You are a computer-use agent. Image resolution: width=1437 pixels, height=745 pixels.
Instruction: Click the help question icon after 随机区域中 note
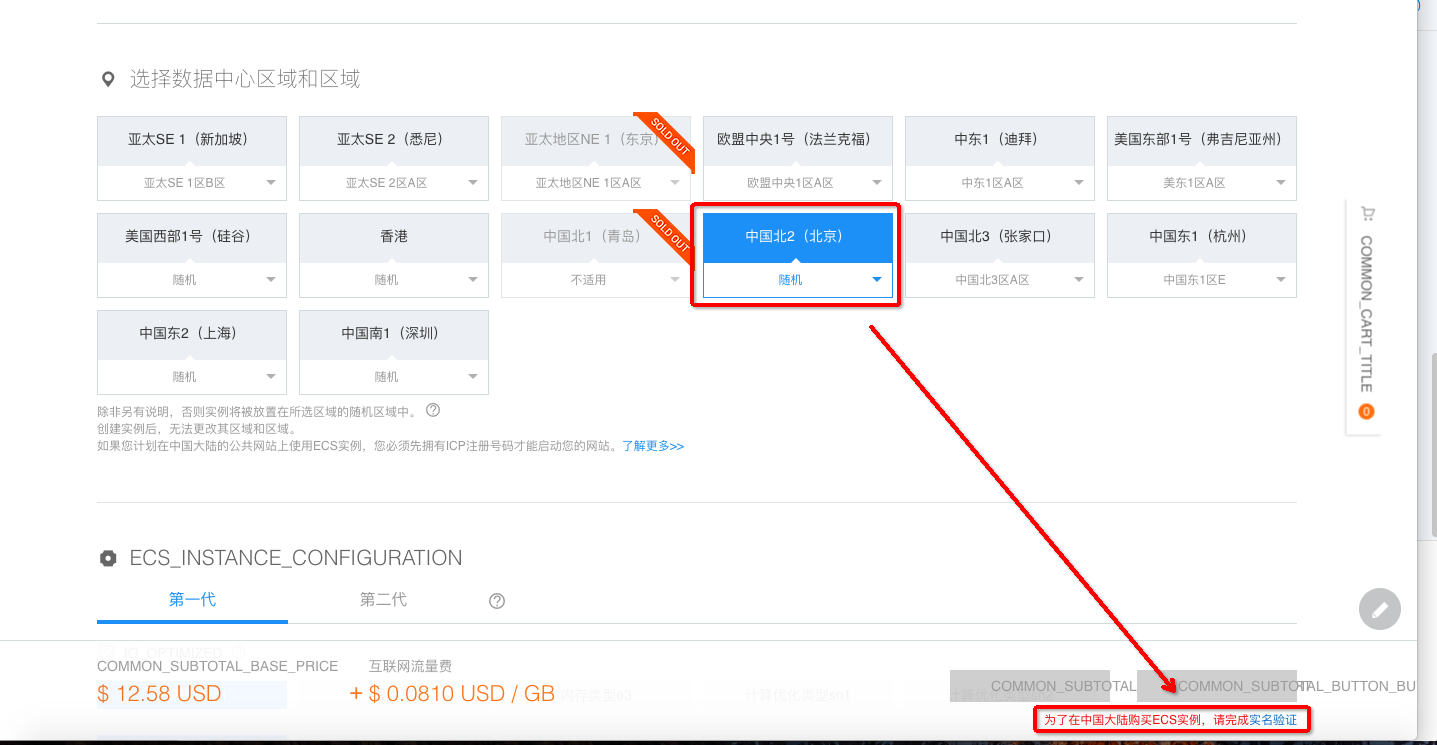[433, 410]
